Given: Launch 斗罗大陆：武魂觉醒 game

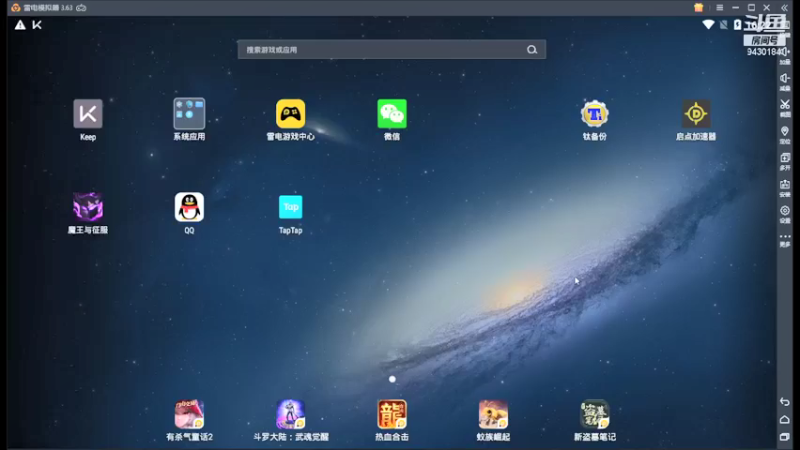Looking at the screenshot, I should (x=290, y=414).
